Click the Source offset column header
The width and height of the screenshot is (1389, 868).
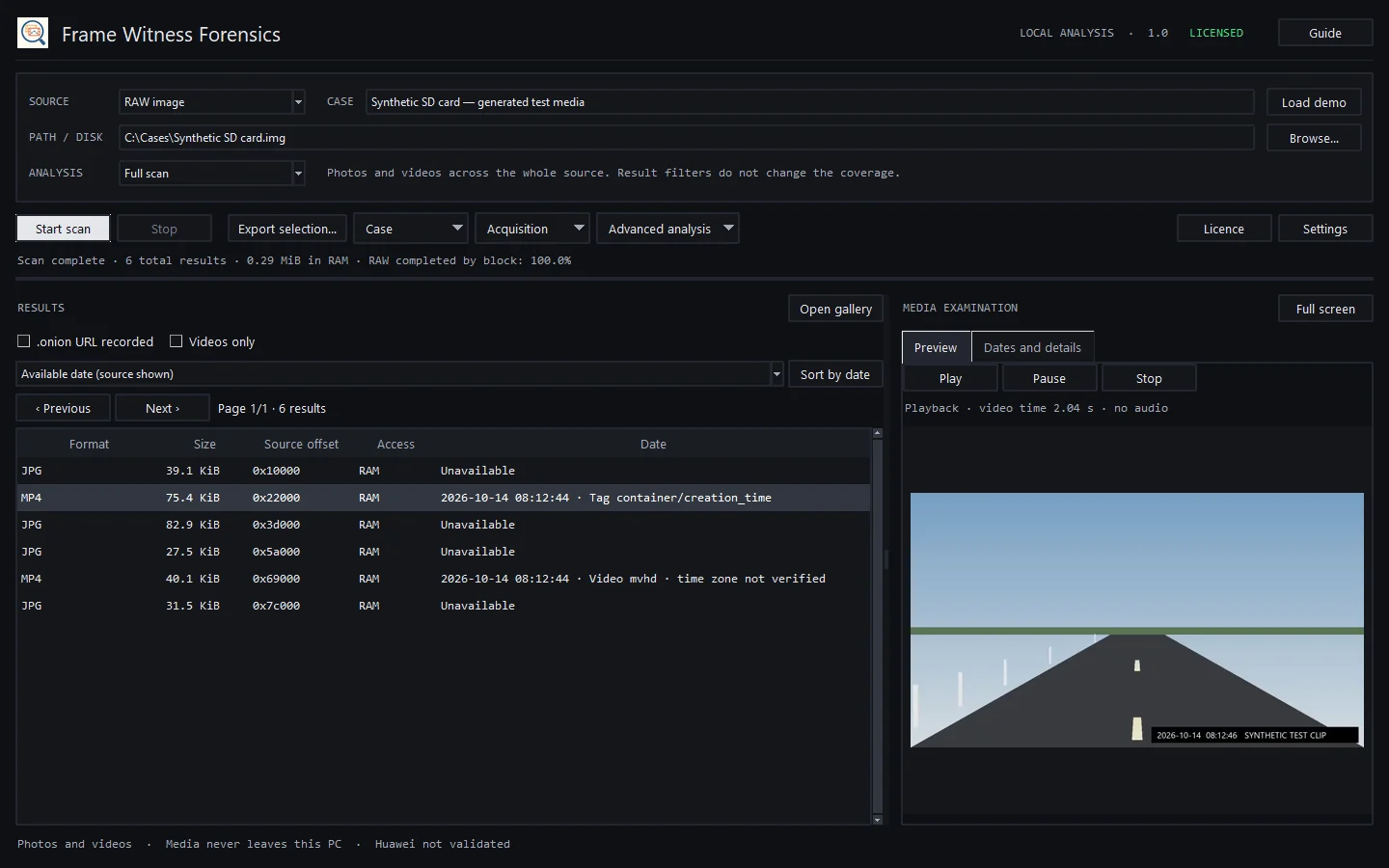[x=301, y=444]
